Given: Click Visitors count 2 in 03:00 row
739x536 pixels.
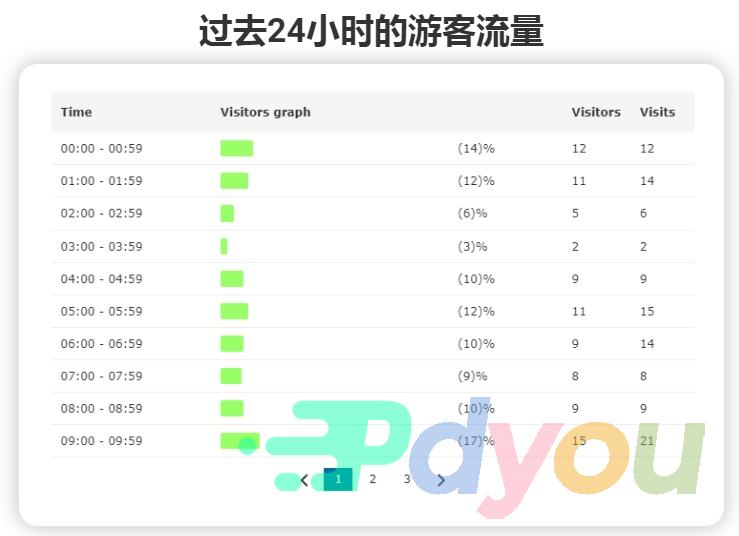Looking at the screenshot, I should pos(575,247).
